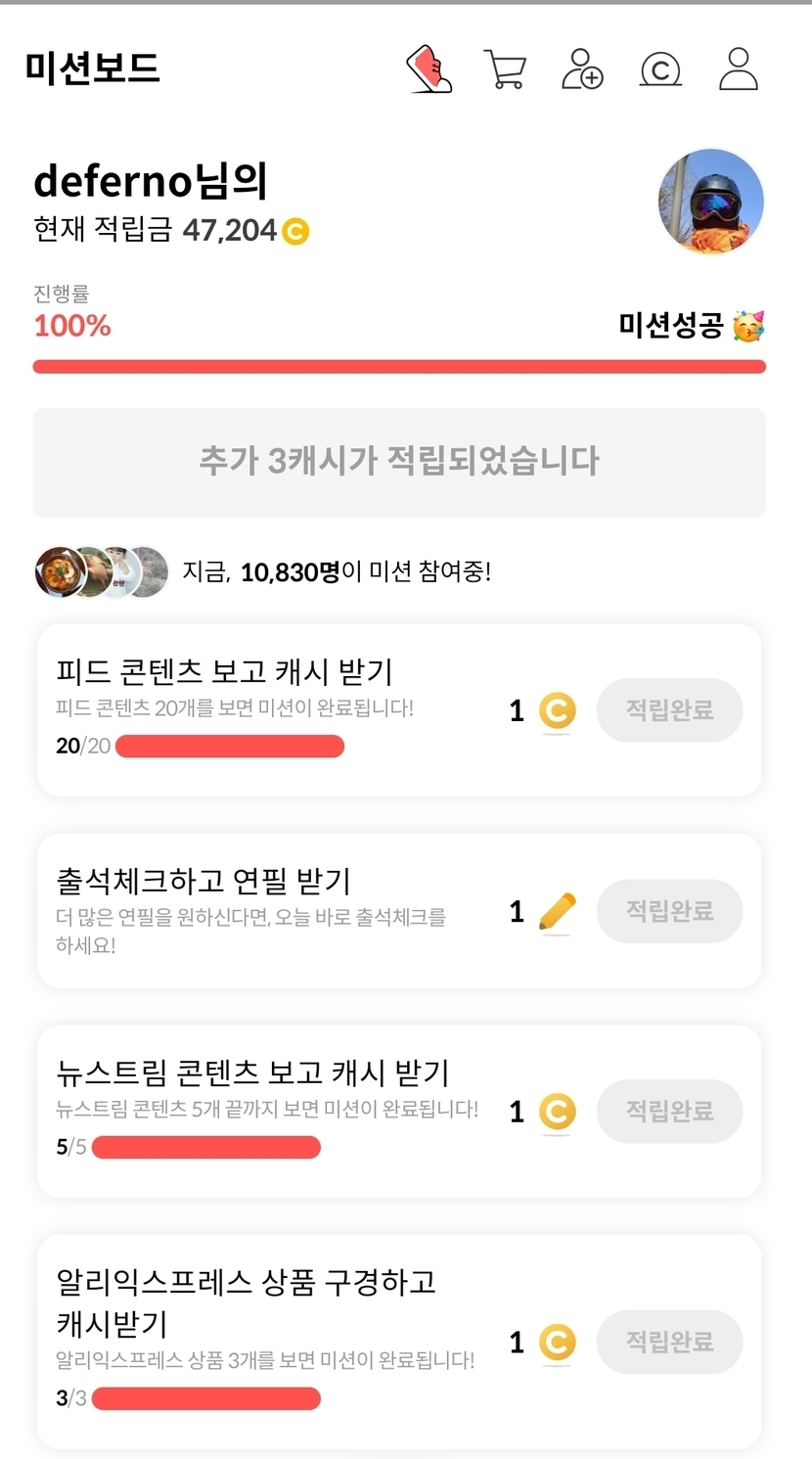This screenshot has height=1459, width=812.
Task: Tap the gold coin beside current savings amount
Action: pyautogui.click(x=294, y=232)
